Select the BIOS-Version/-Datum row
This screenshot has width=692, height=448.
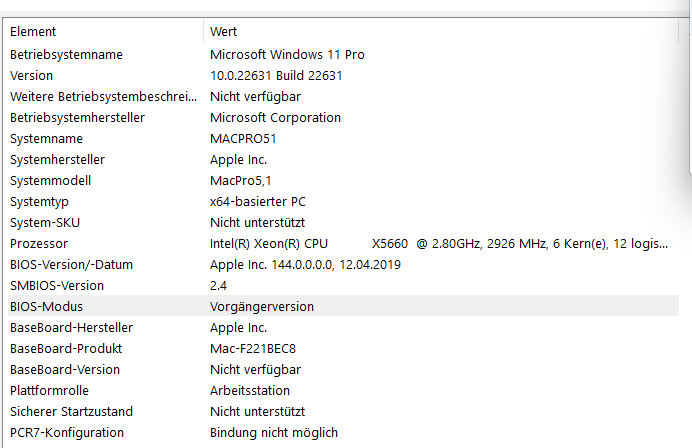tap(343, 264)
